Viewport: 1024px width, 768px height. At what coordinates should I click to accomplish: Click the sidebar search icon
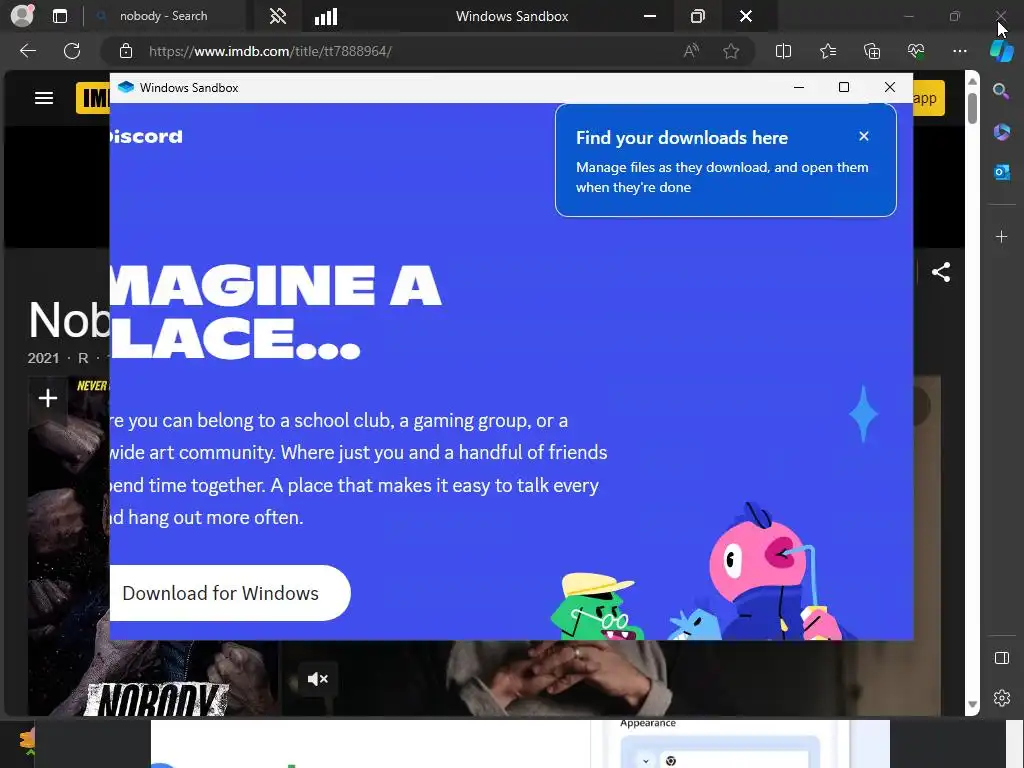click(1001, 91)
